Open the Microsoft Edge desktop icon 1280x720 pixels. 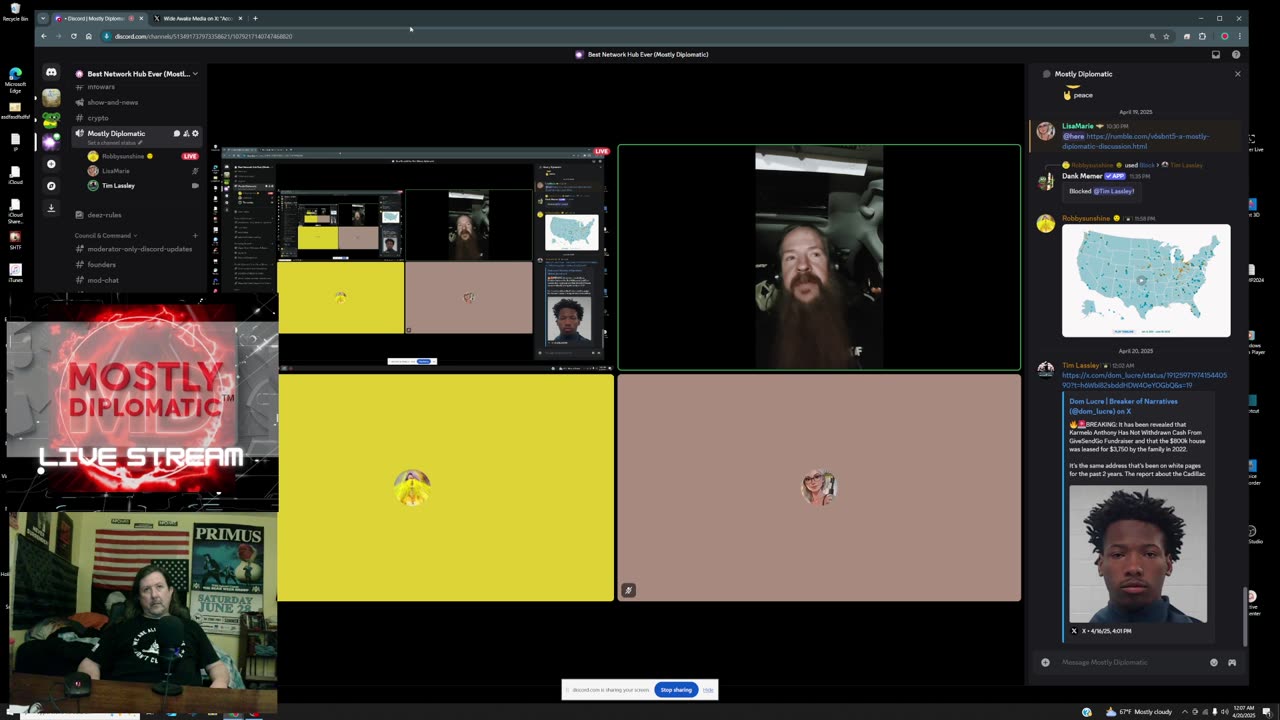tap(15, 79)
